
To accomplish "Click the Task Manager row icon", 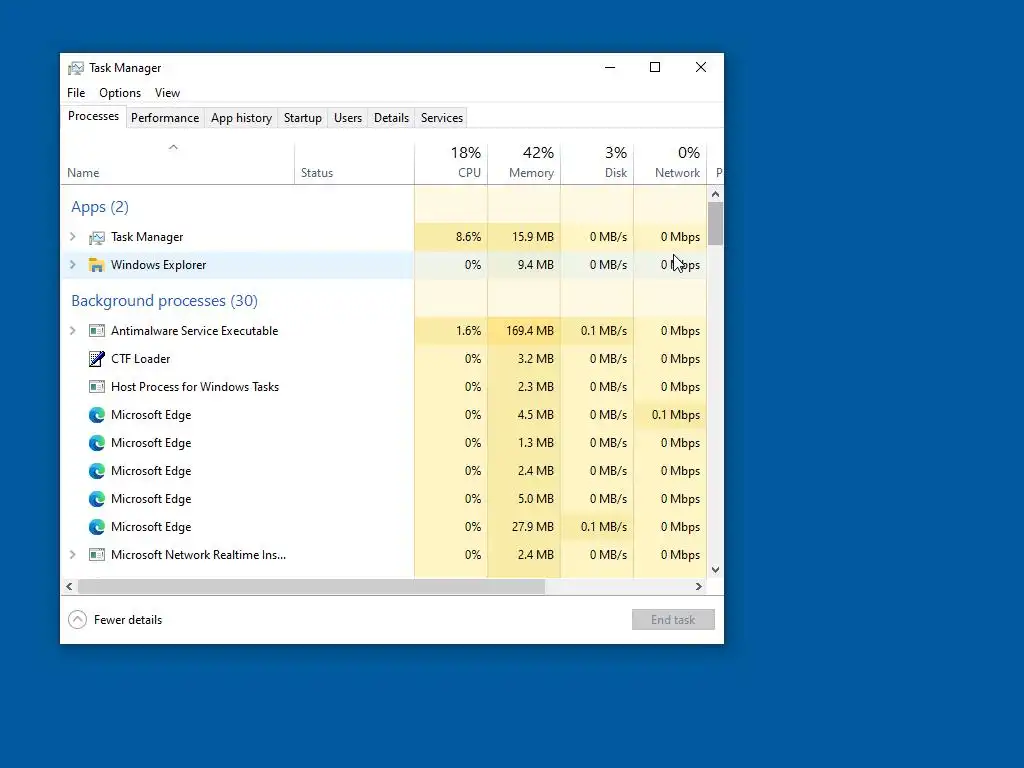I will point(97,237).
